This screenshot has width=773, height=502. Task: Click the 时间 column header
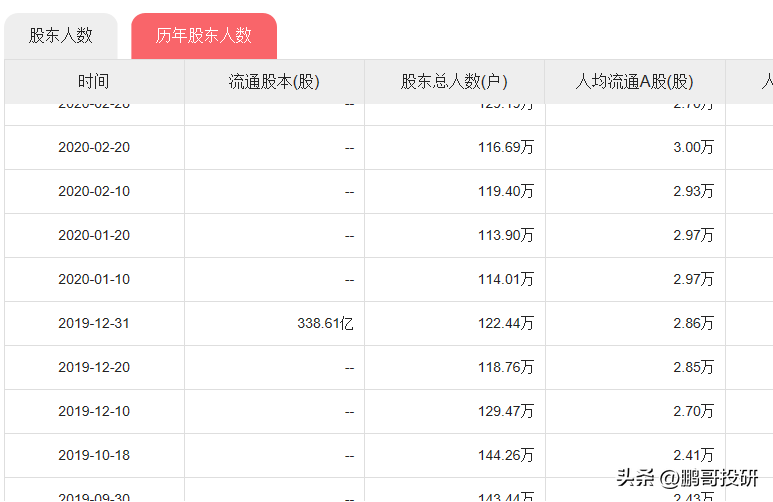coord(94,82)
